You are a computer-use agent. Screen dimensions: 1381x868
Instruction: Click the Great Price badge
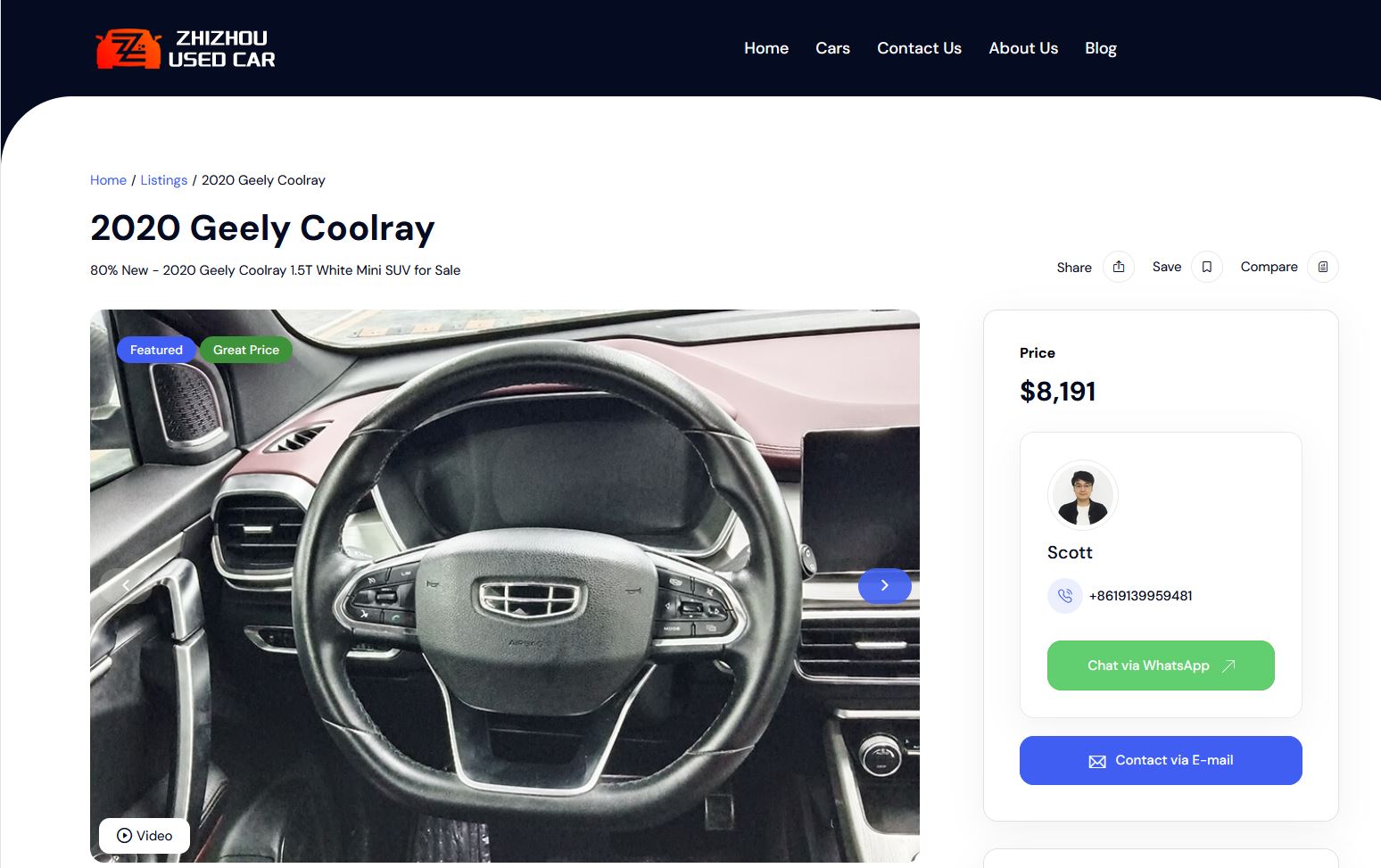point(246,350)
